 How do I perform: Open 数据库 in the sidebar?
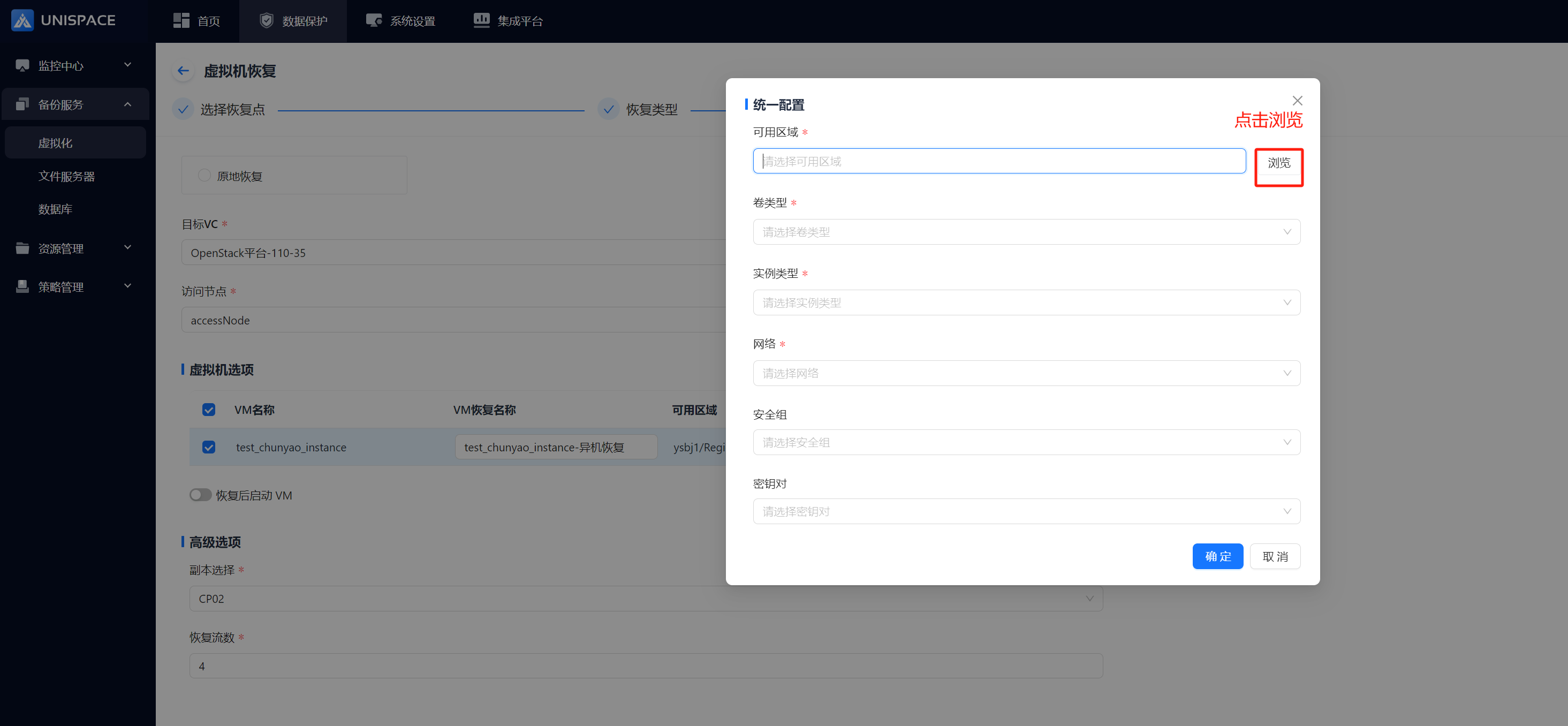(x=55, y=209)
